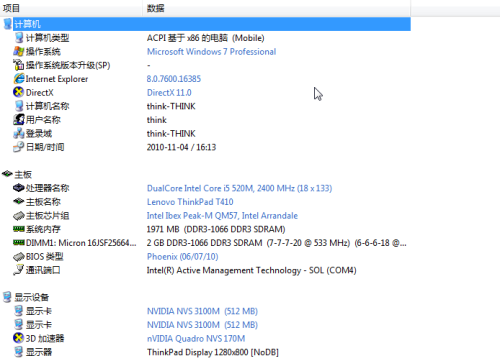Image resolution: width=500 pixels, height=361 pixels.
Task: Click the 系统内存 memory stick icon
Action: pyautogui.click(x=19, y=229)
